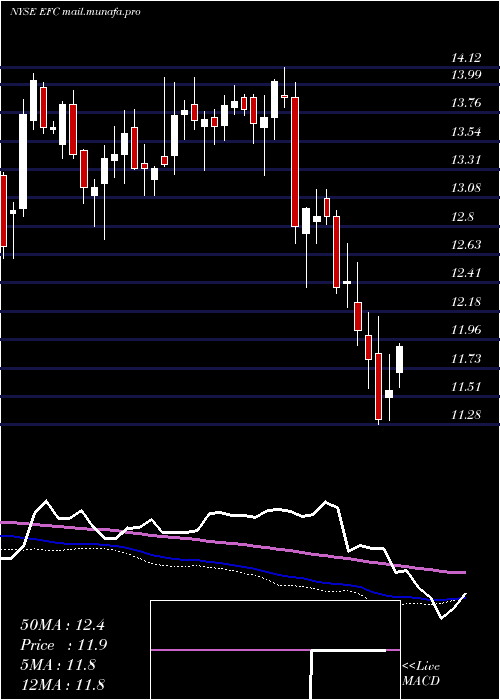Click the <<Live MACD label
The width and height of the screenshot is (500, 700).
pos(421,674)
